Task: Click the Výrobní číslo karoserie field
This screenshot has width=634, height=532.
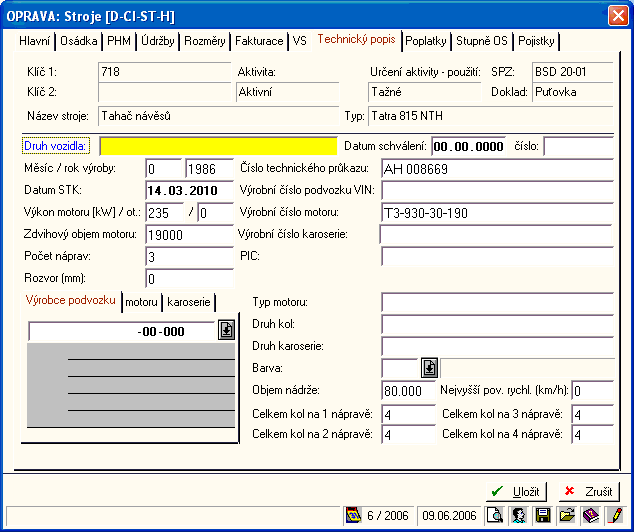Action: [x=497, y=234]
